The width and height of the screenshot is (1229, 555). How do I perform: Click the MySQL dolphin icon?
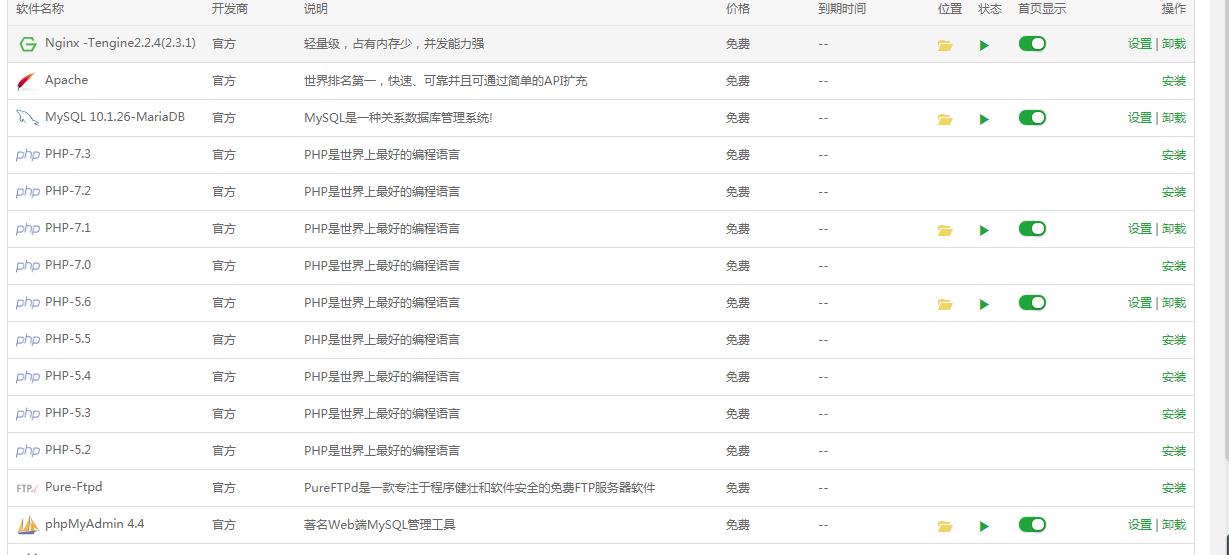tap(28, 118)
